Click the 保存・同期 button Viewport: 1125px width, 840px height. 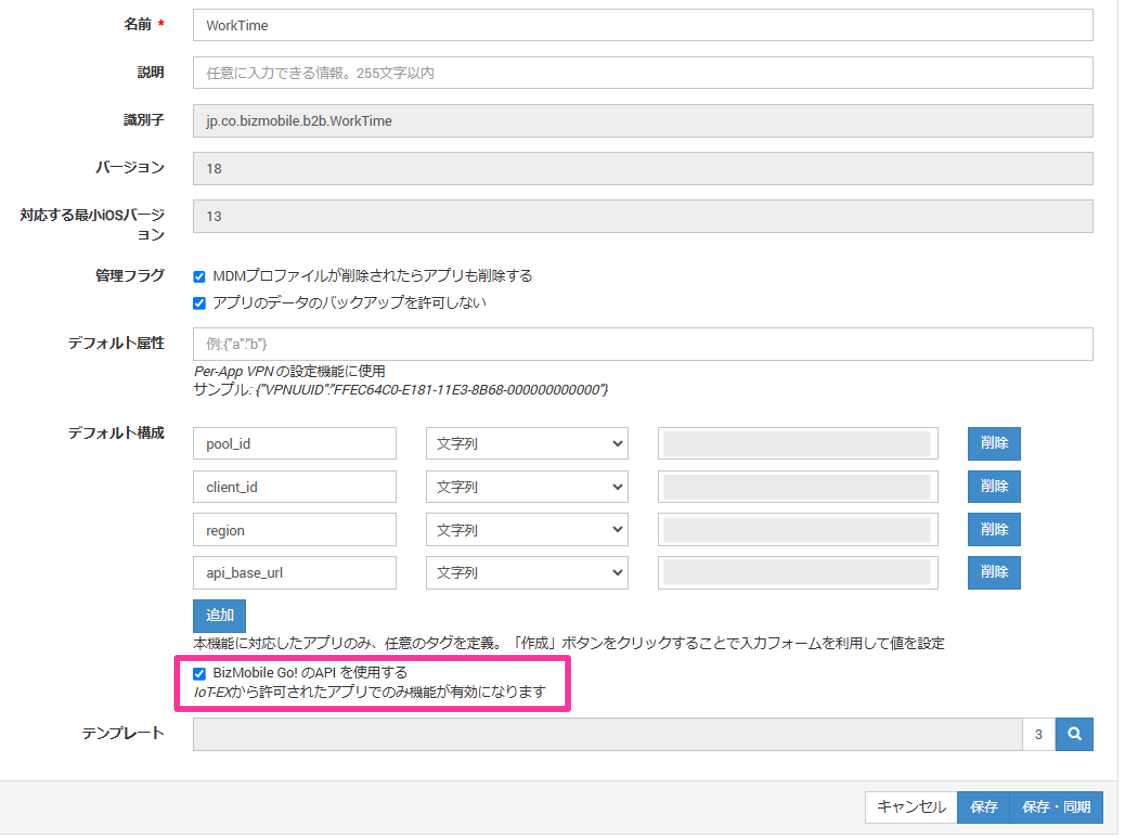(1056, 807)
